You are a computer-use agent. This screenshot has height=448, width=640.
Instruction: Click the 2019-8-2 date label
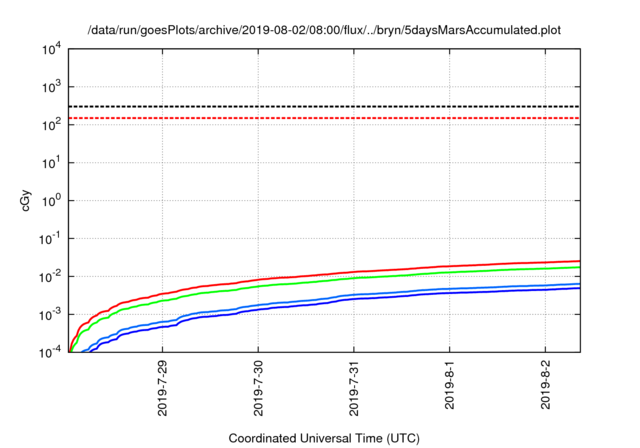click(545, 385)
